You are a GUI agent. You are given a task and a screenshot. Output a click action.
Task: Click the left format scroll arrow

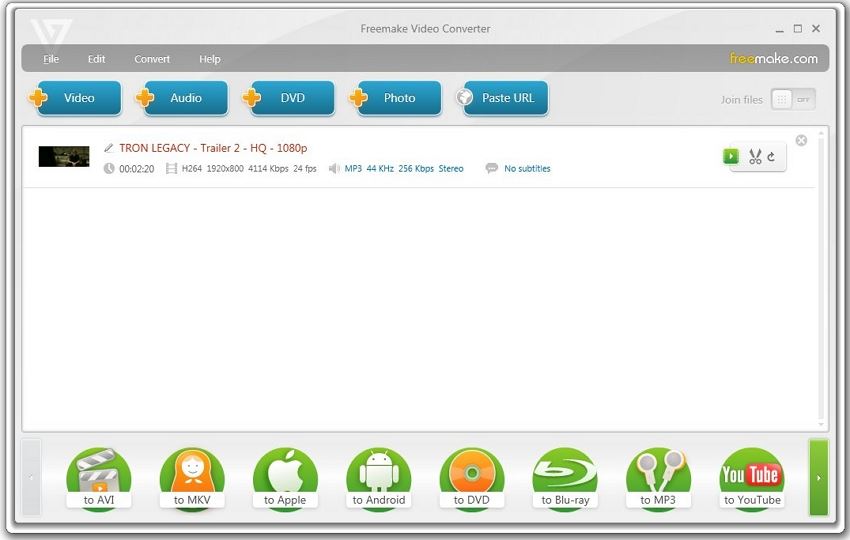(31, 478)
